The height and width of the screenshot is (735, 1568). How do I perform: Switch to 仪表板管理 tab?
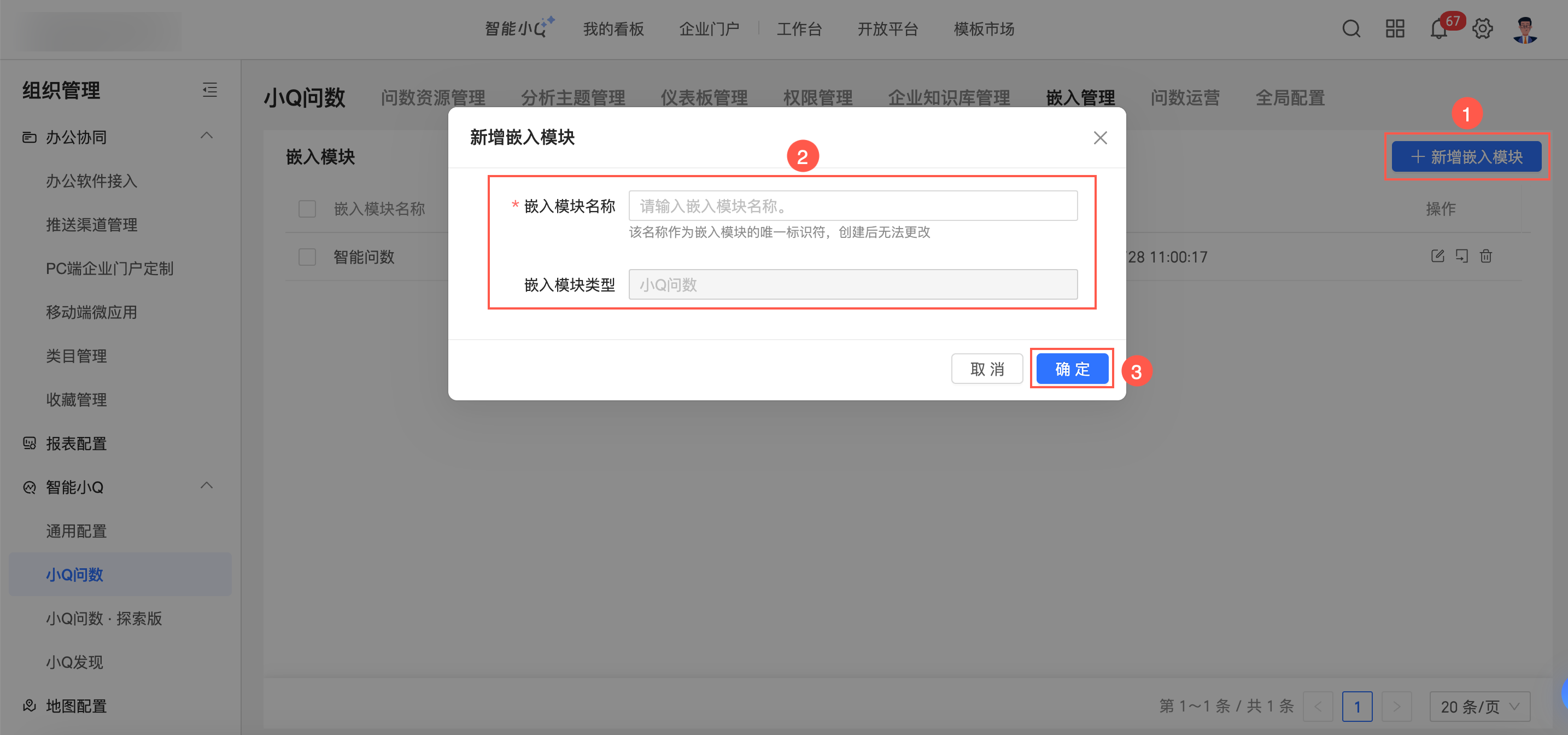(704, 97)
